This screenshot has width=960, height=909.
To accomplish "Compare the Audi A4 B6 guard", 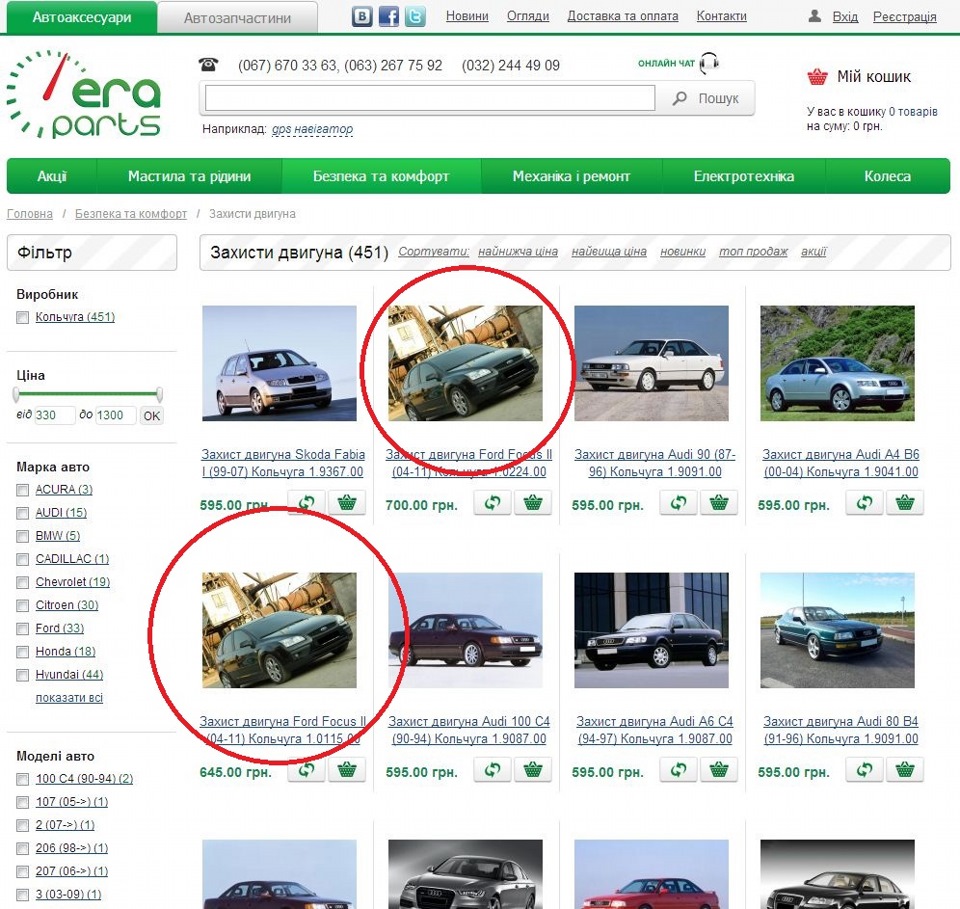I will pos(864,503).
